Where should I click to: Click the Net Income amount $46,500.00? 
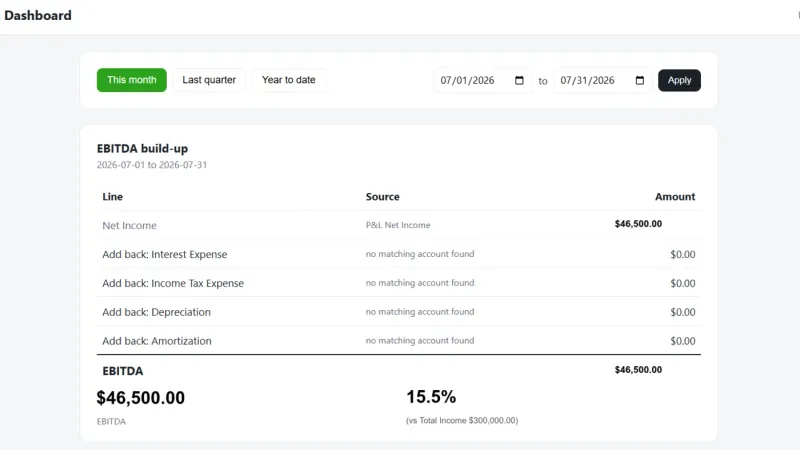pos(638,224)
